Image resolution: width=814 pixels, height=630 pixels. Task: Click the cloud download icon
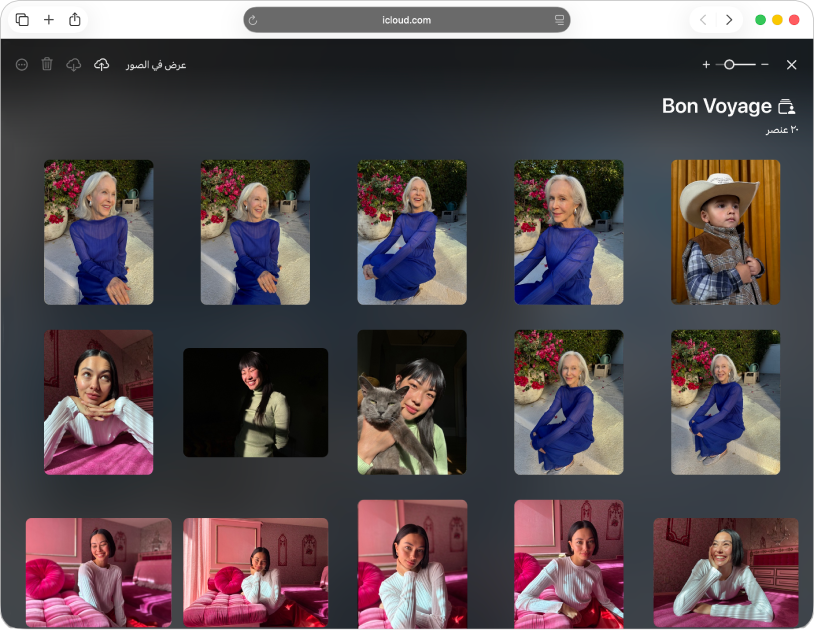point(74,65)
